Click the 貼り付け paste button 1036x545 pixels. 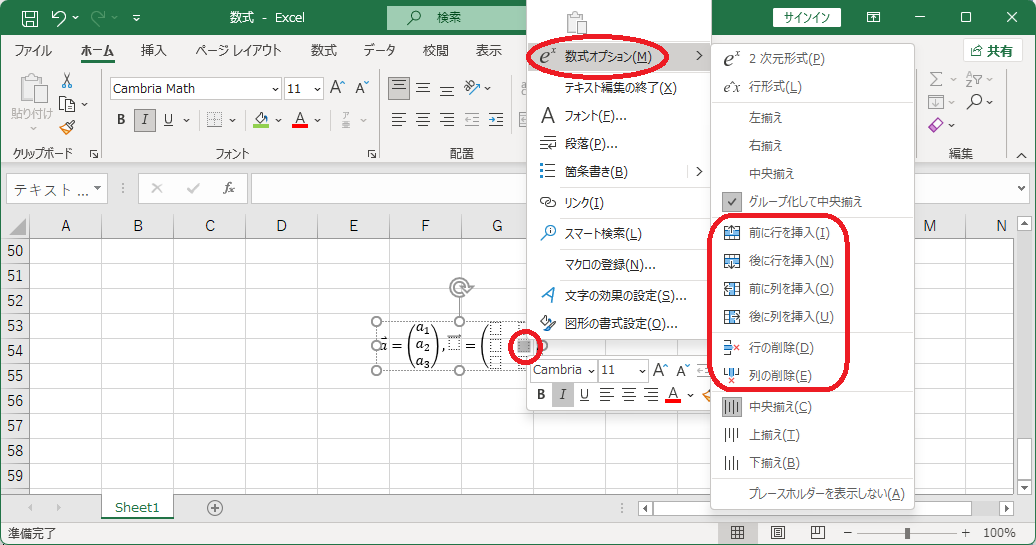32,103
